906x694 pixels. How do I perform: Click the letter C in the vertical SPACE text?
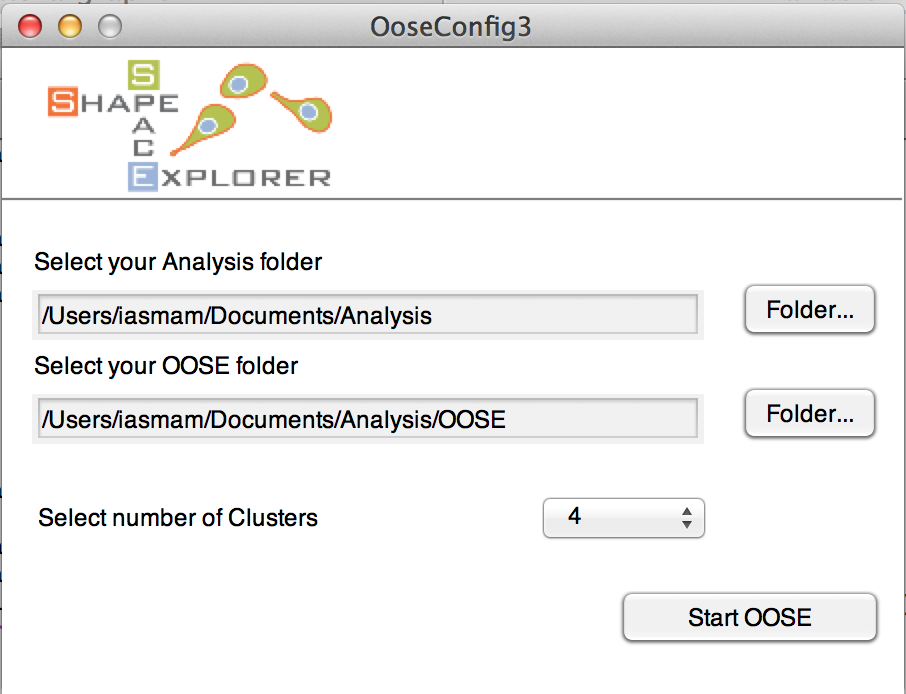tap(143, 149)
